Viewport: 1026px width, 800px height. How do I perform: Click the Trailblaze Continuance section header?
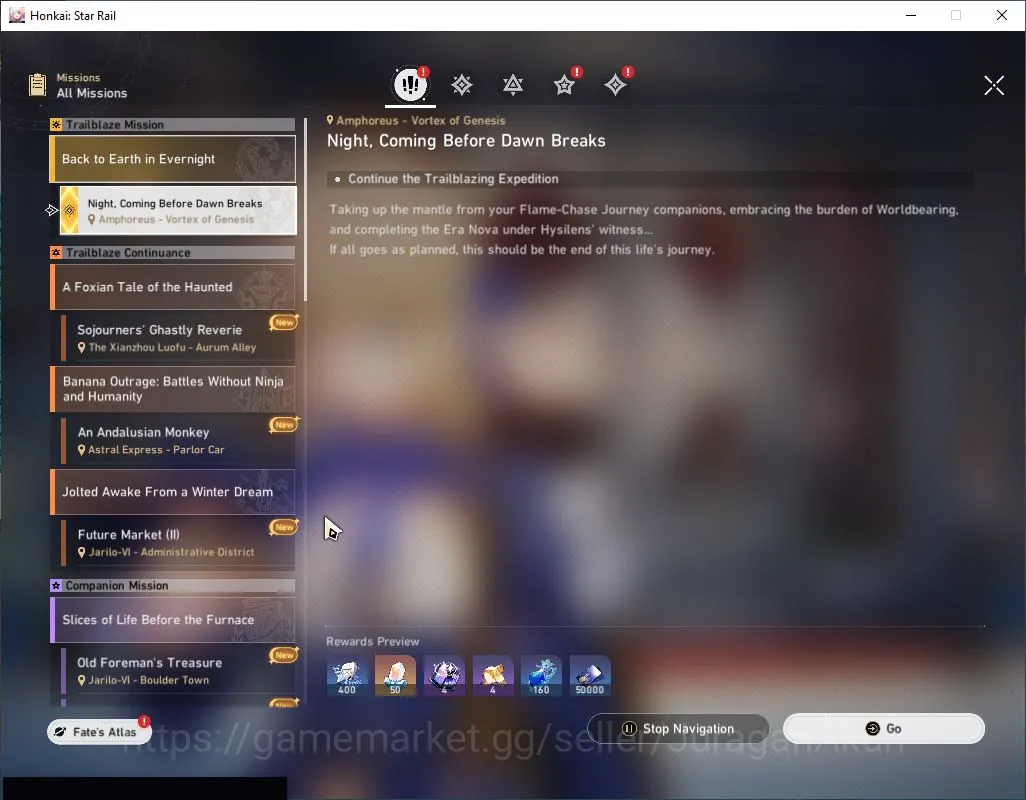pyautogui.click(x=173, y=252)
